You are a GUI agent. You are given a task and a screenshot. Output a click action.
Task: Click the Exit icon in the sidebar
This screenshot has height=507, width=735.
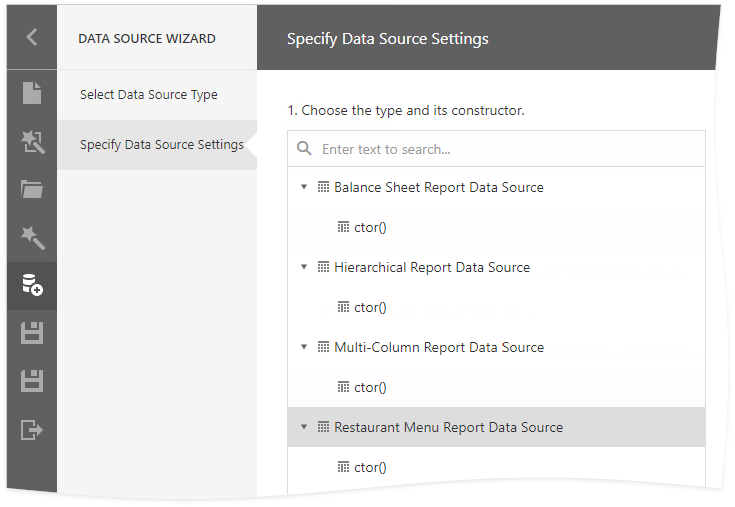coord(32,430)
